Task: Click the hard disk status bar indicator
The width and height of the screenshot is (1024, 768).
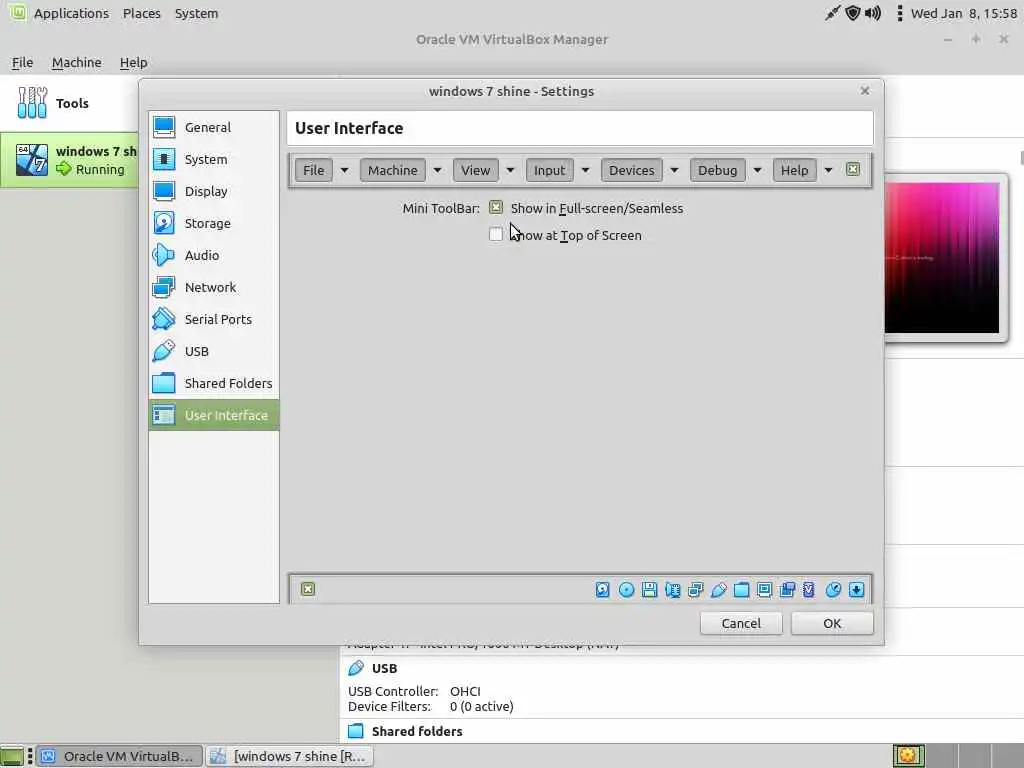Action: point(603,590)
